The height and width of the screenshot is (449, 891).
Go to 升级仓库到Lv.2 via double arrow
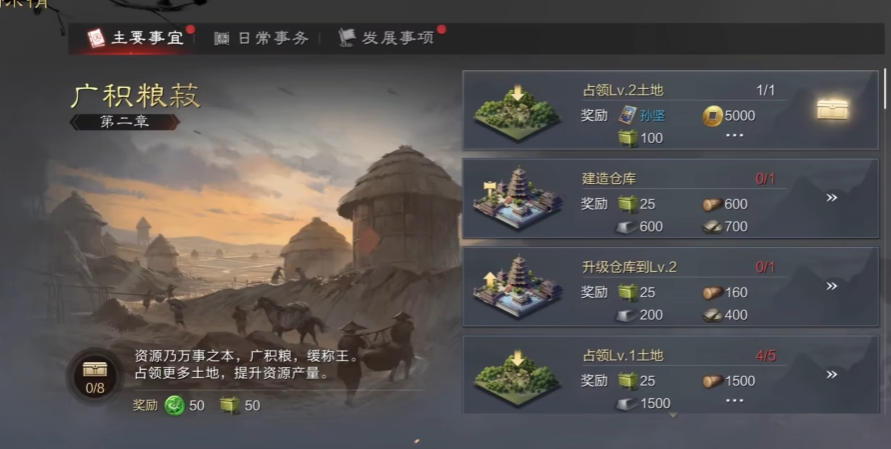[831, 286]
